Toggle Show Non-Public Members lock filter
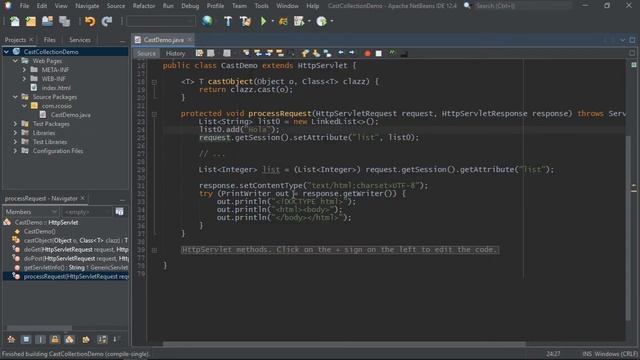Screen dimensions: 640x360 pyautogui.click(x=55, y=339)
